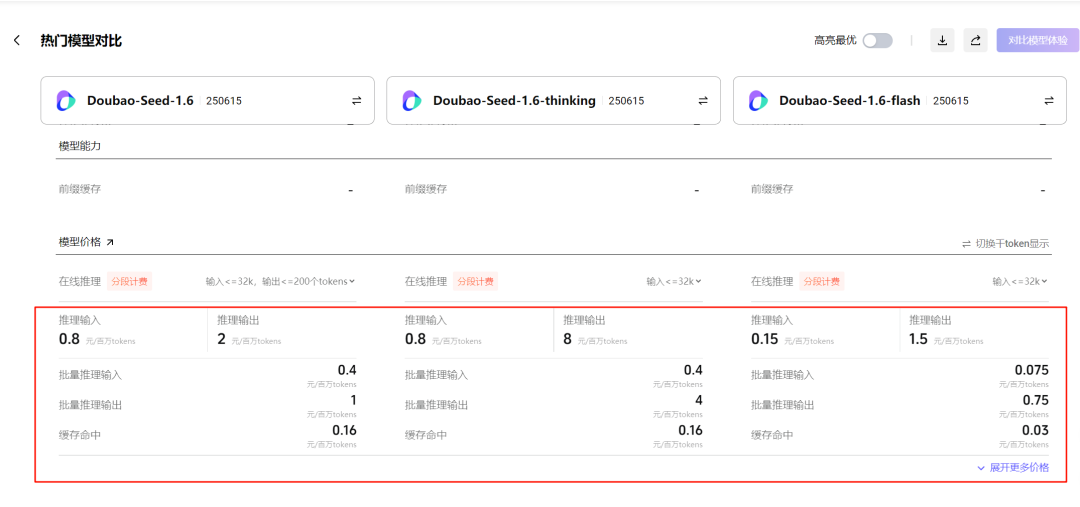Swap model on Doubao-Seed-1.6-thinking card
The height and width of the screenshot is (507, 1080).
[703, 101]
